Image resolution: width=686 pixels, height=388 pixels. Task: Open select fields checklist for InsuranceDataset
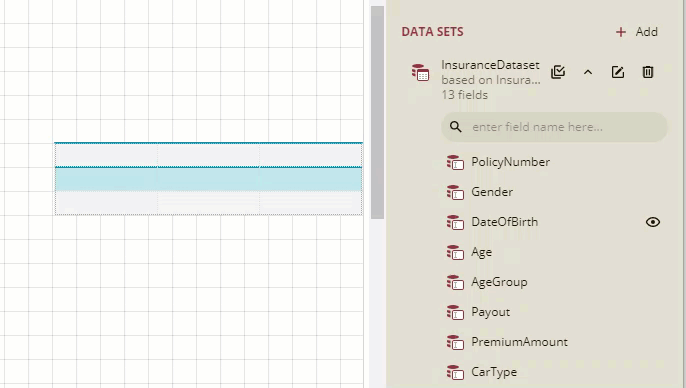point(558,72)
